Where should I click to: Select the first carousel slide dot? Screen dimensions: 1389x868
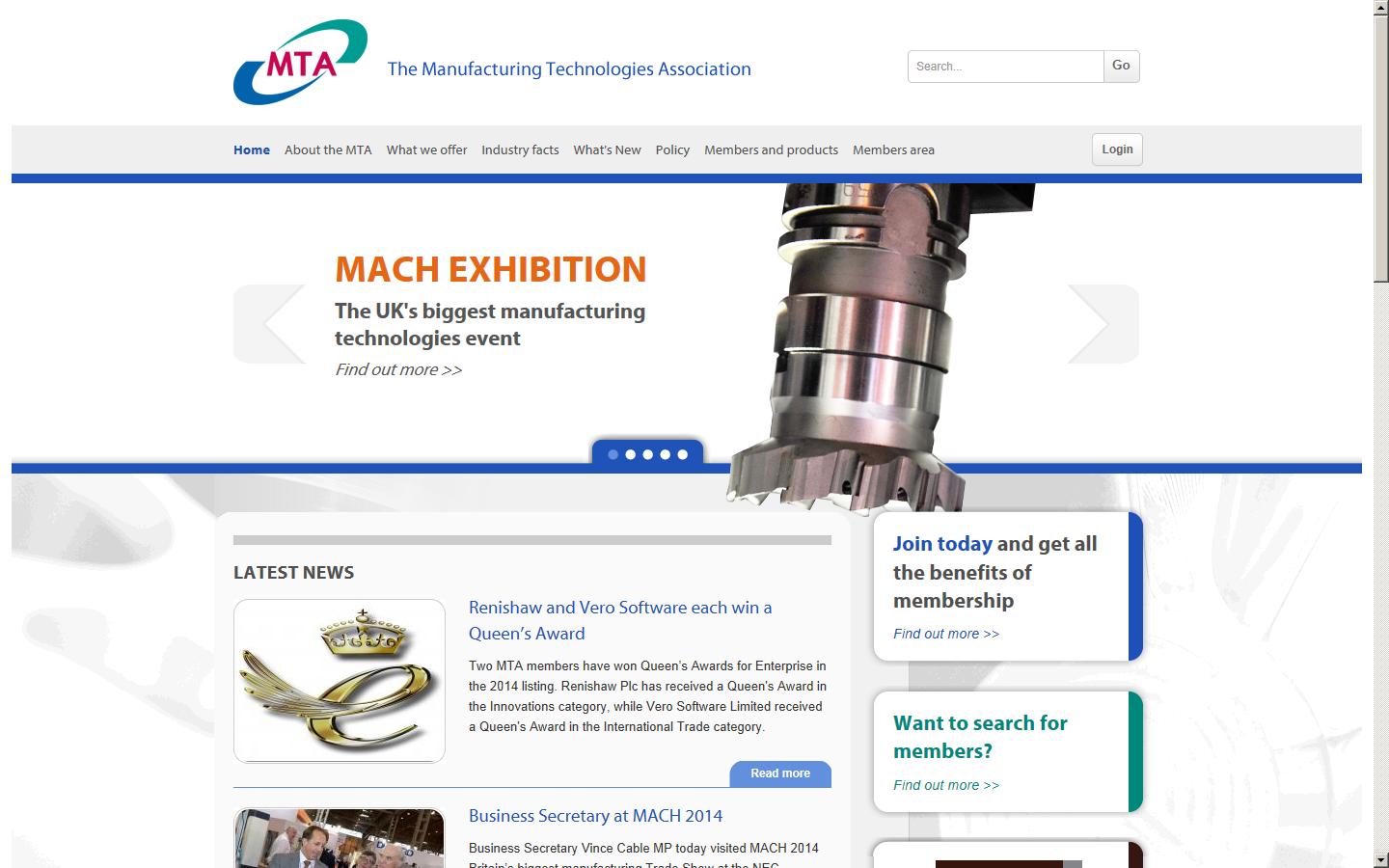(x=613, y=454)
